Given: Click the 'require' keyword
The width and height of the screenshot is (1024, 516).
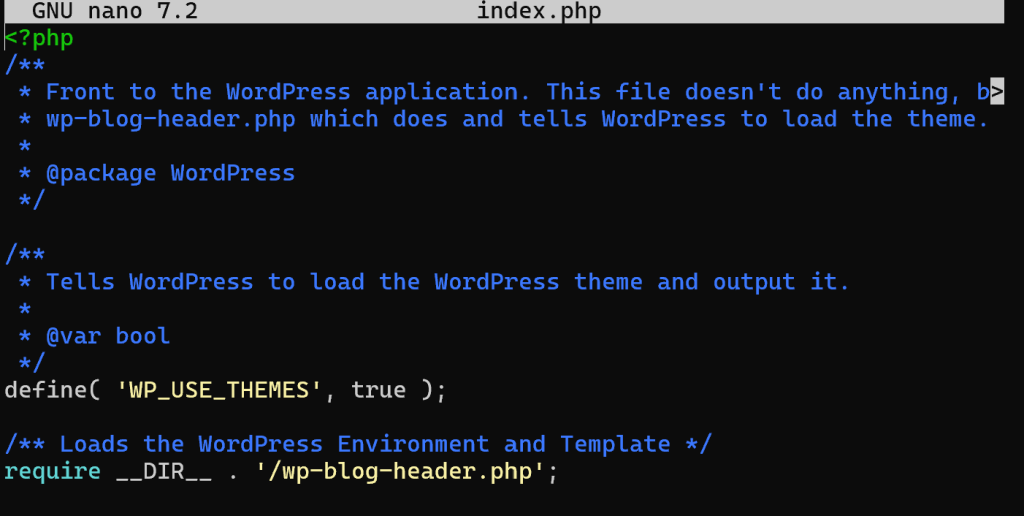Looking at the screenshot, I should click(52, 471).
